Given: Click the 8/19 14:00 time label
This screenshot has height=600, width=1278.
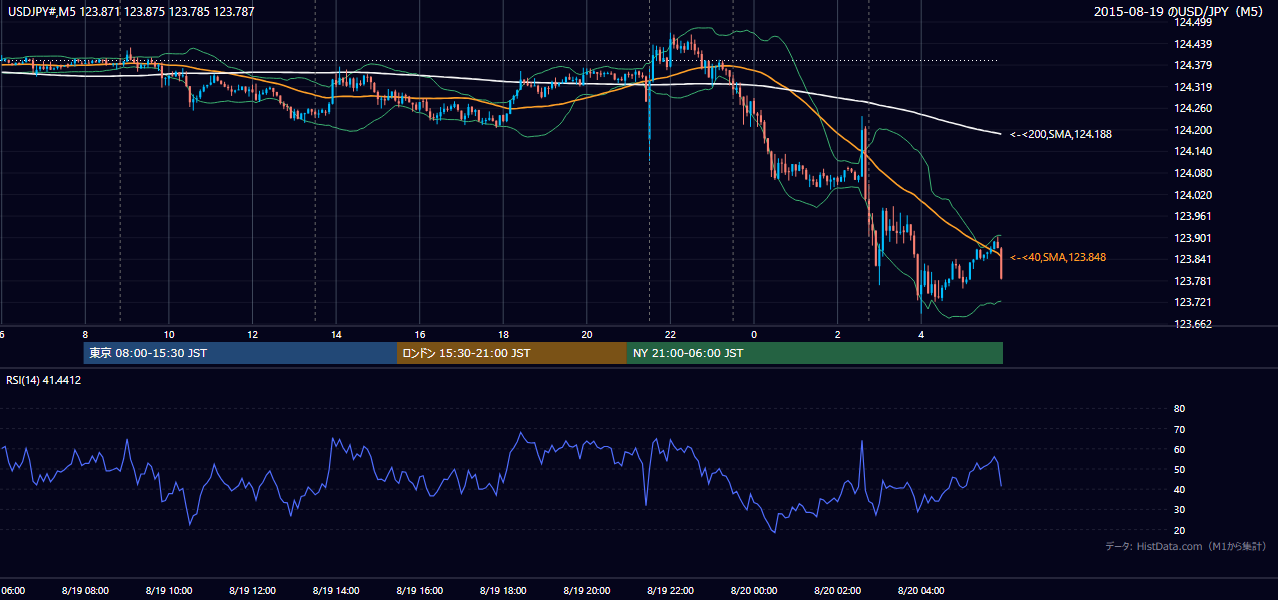Looking at the screenshot, I should (337, 590).
